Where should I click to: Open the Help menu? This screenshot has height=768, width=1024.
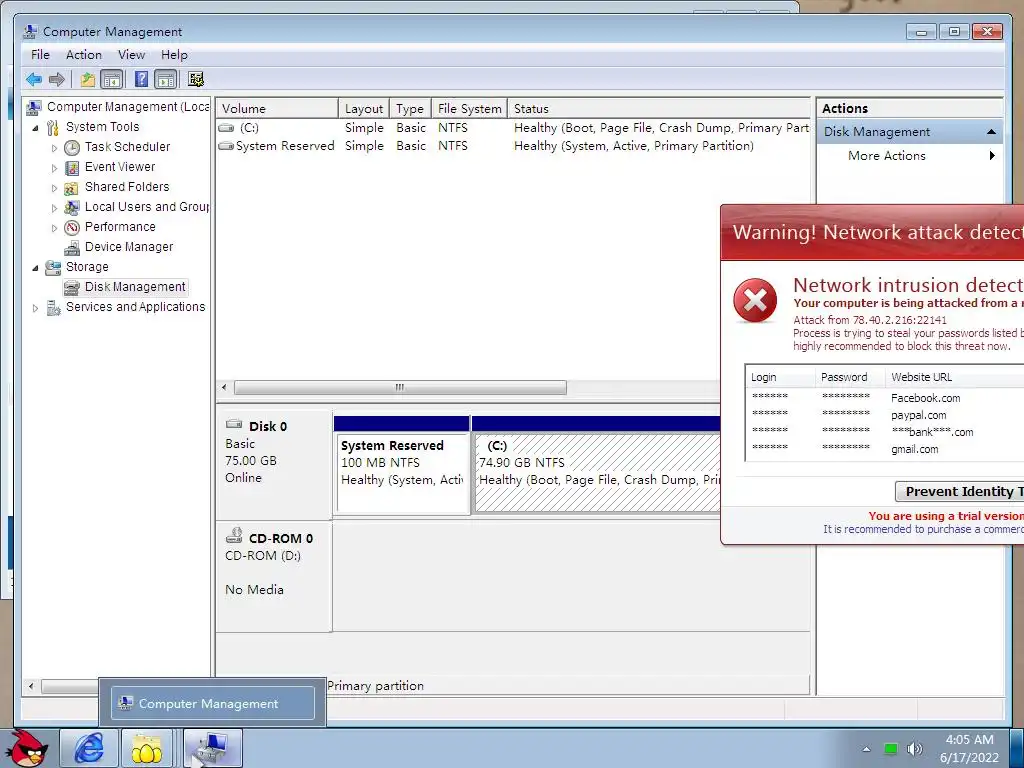coord(174,55)
